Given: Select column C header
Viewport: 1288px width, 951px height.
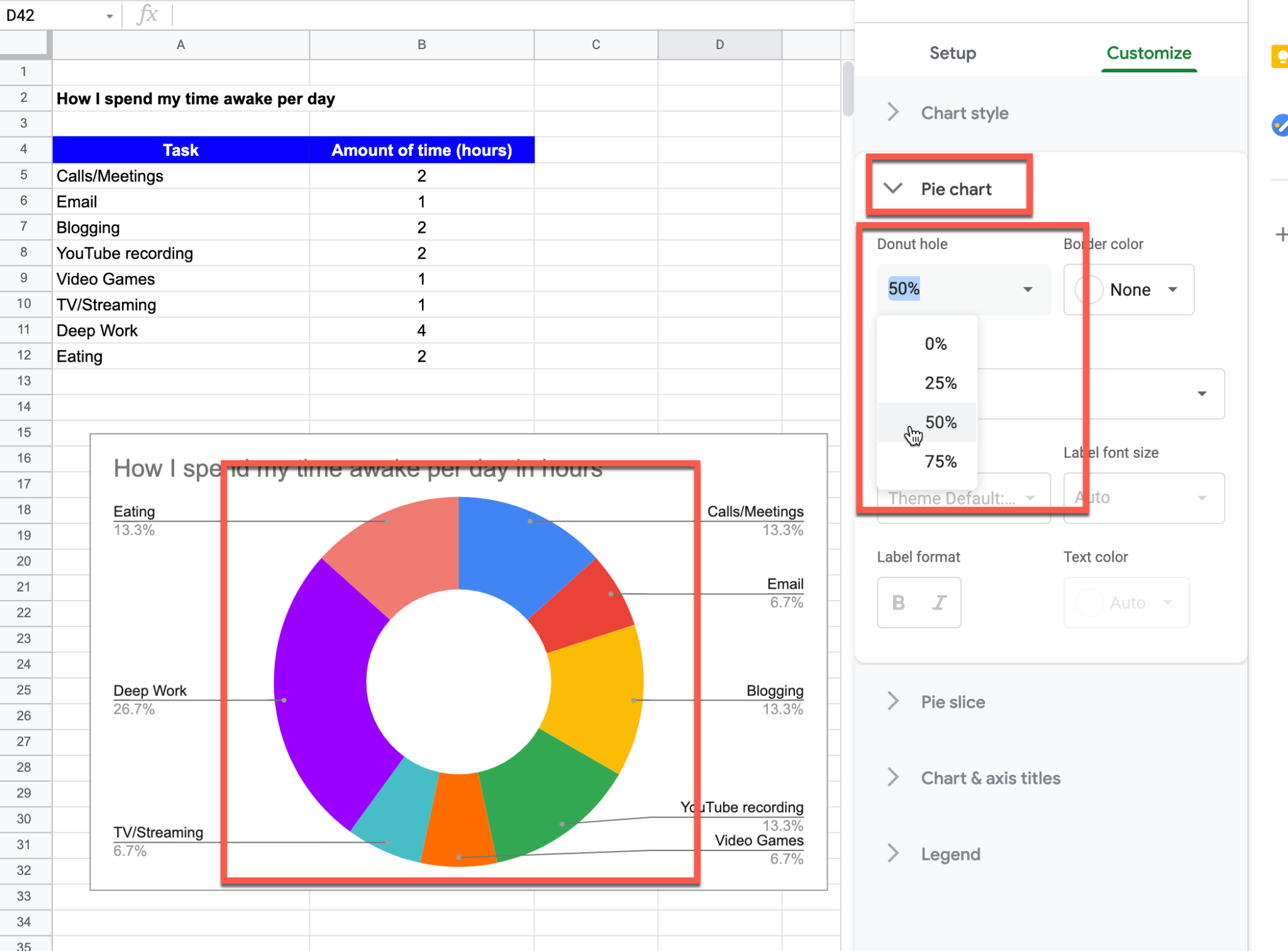Looking at the screenshot, I should [x=596, y=45].
